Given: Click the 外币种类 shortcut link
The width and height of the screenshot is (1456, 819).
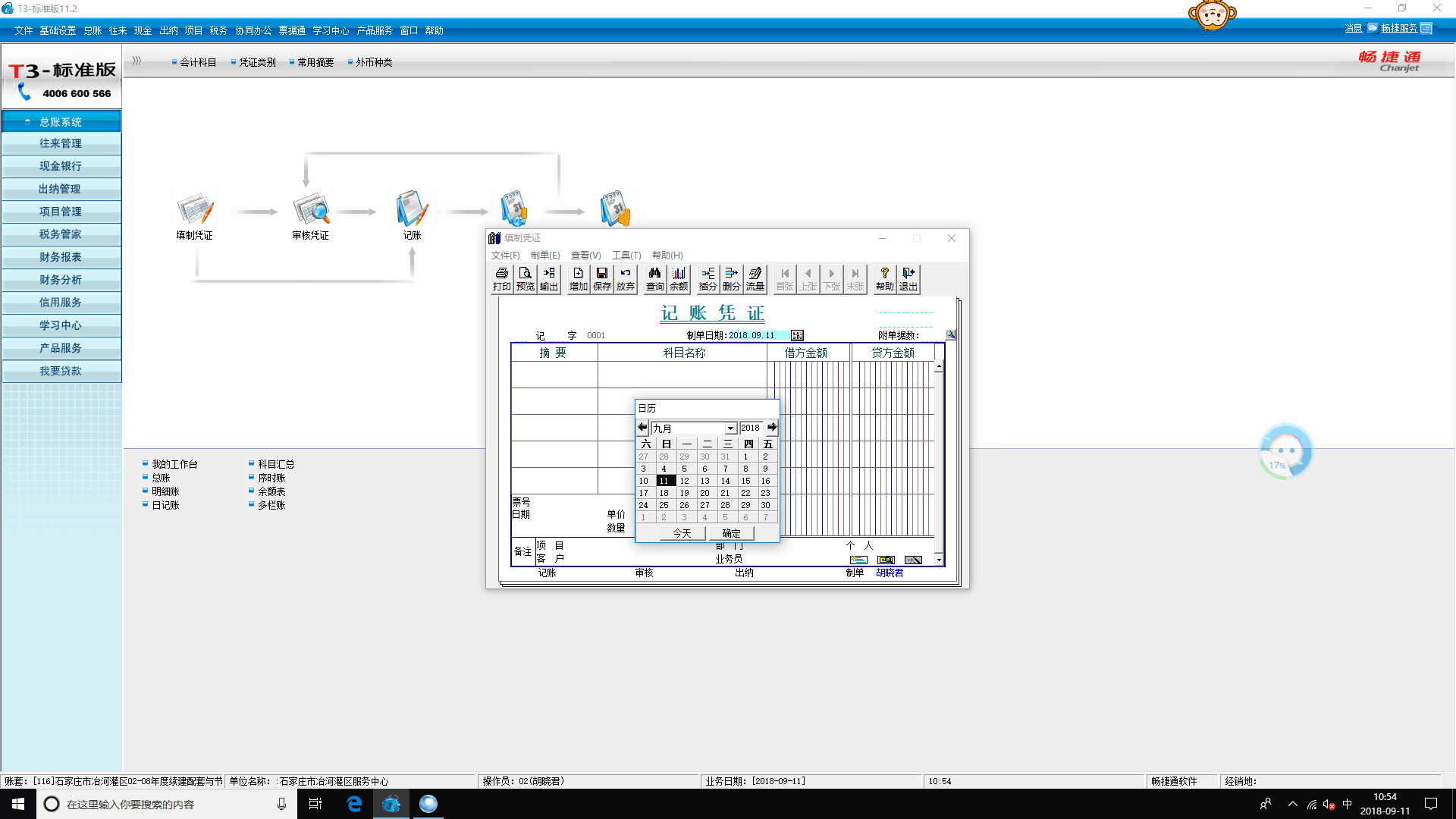Looking at the screenshot, I should (374, 62).
